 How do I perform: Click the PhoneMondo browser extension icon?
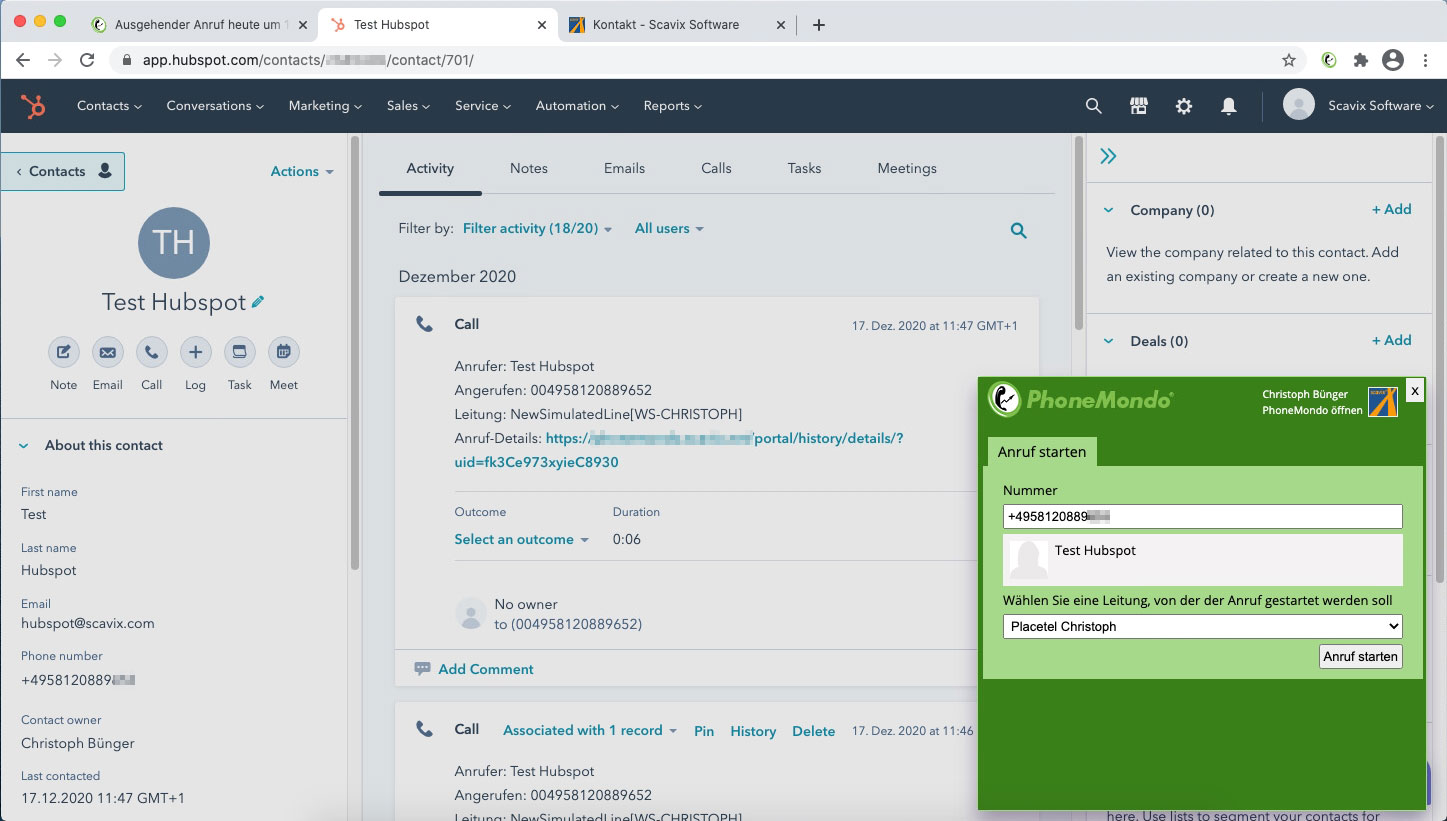pyautogui.click(x=1329, y=60)
